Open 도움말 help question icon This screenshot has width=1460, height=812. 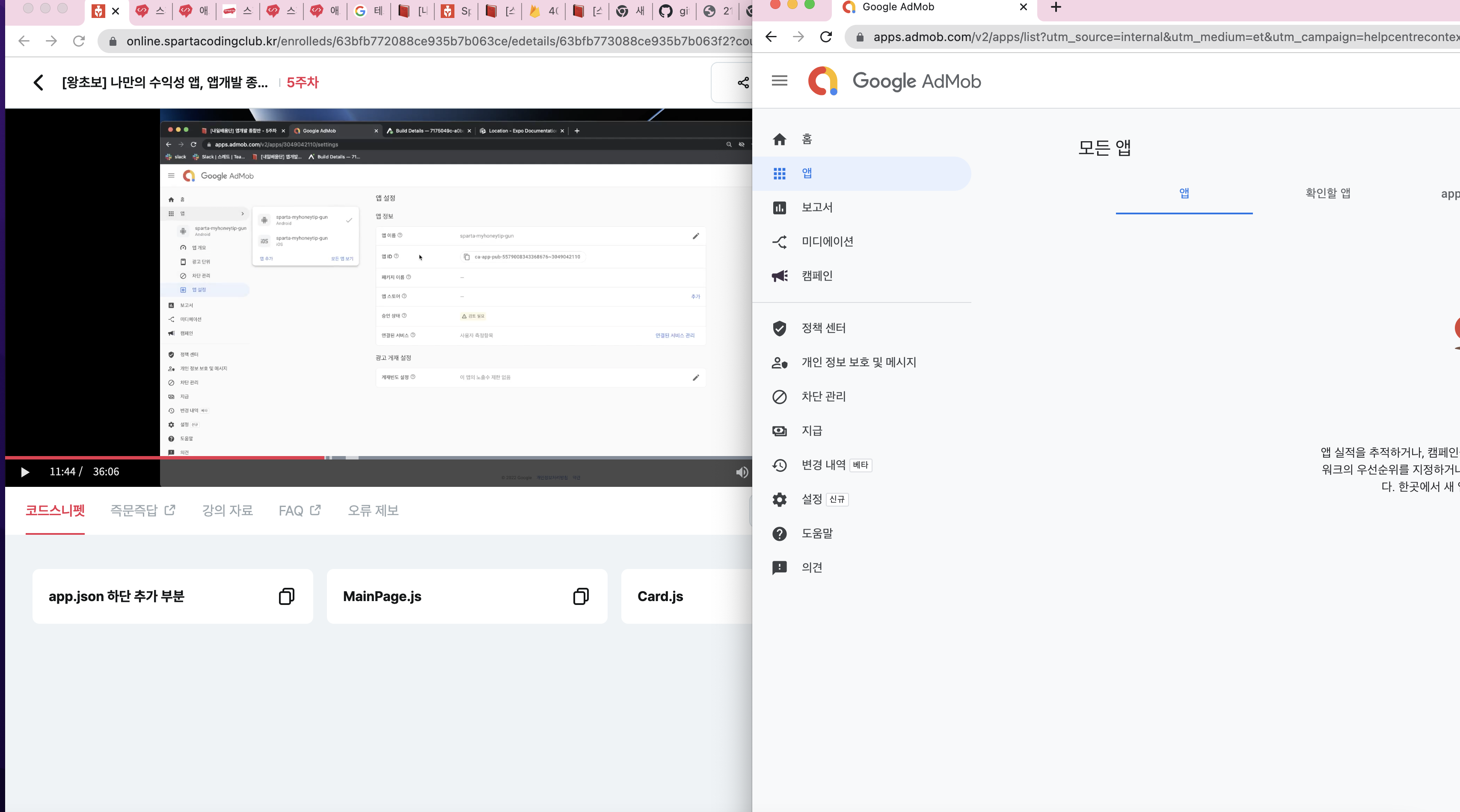click(779, 534)
